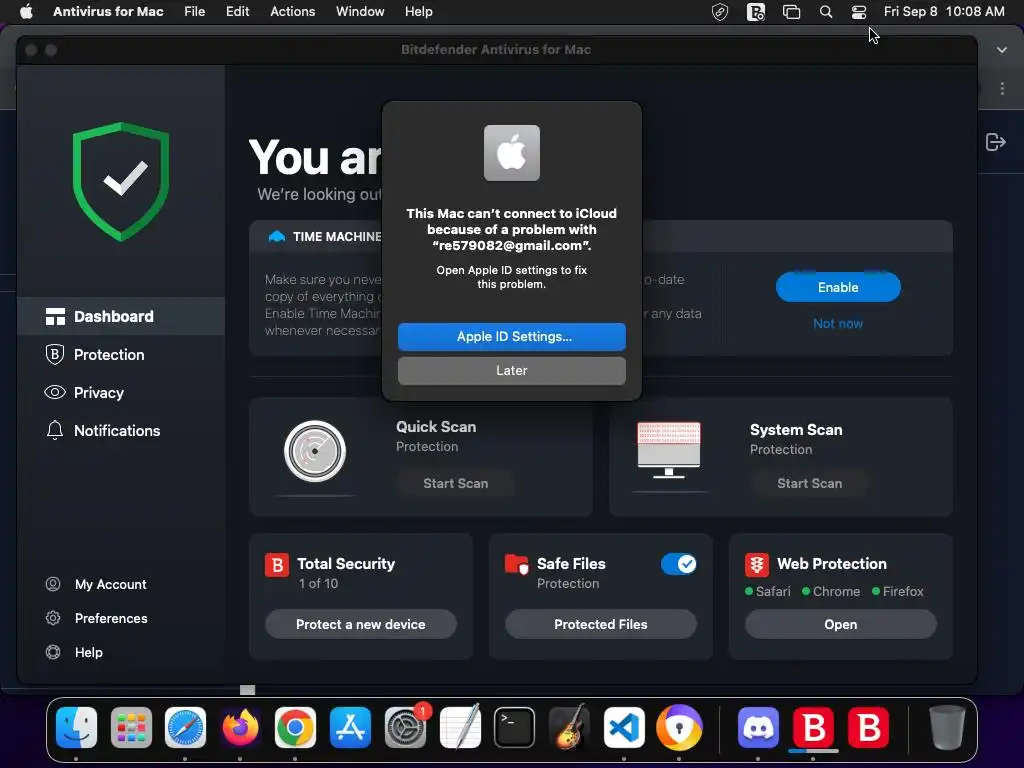Open the three-dot menu in the background window

point(1002,88)
